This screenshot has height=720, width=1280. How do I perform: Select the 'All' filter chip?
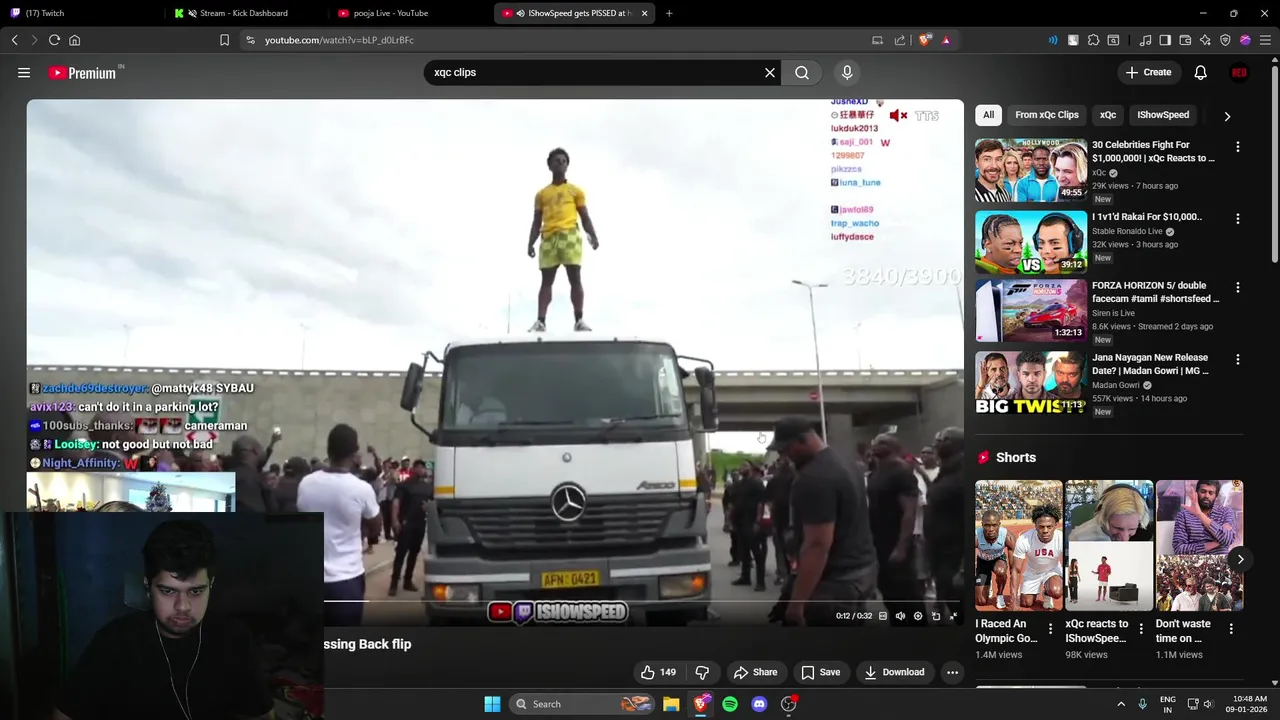(x=988, y=115)
